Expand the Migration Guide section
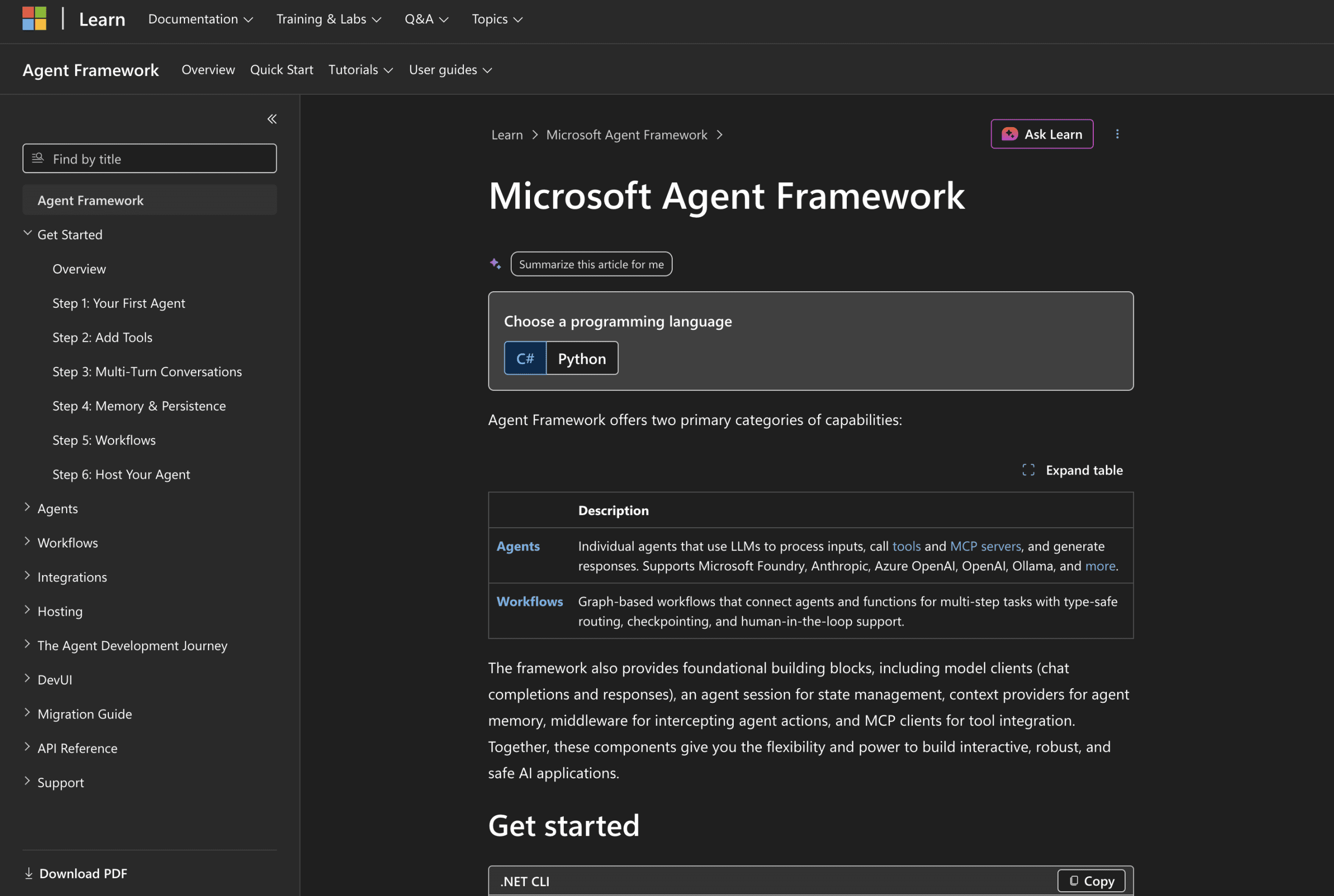The image size is (1334, 896). pos(28,713)
